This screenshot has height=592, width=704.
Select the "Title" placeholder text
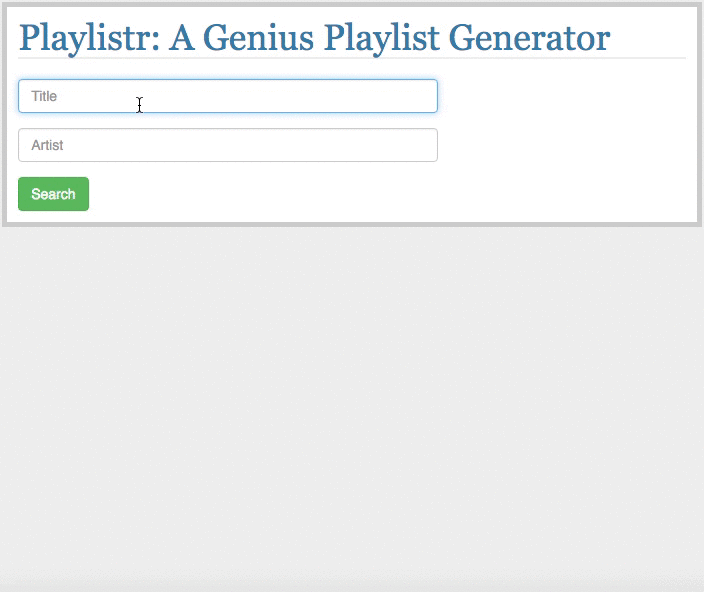pos(44,96)
